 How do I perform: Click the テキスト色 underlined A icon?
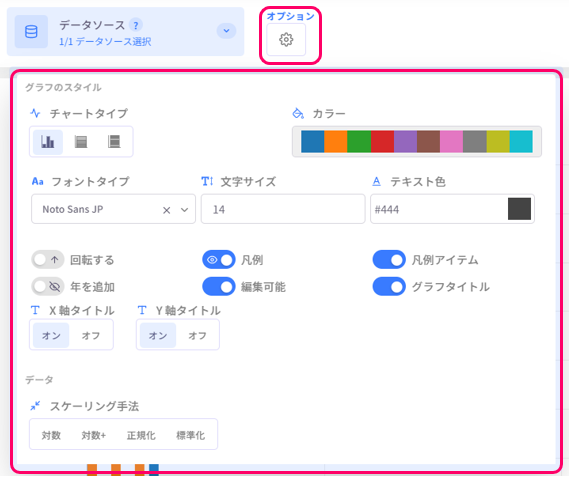pos(377,182)
